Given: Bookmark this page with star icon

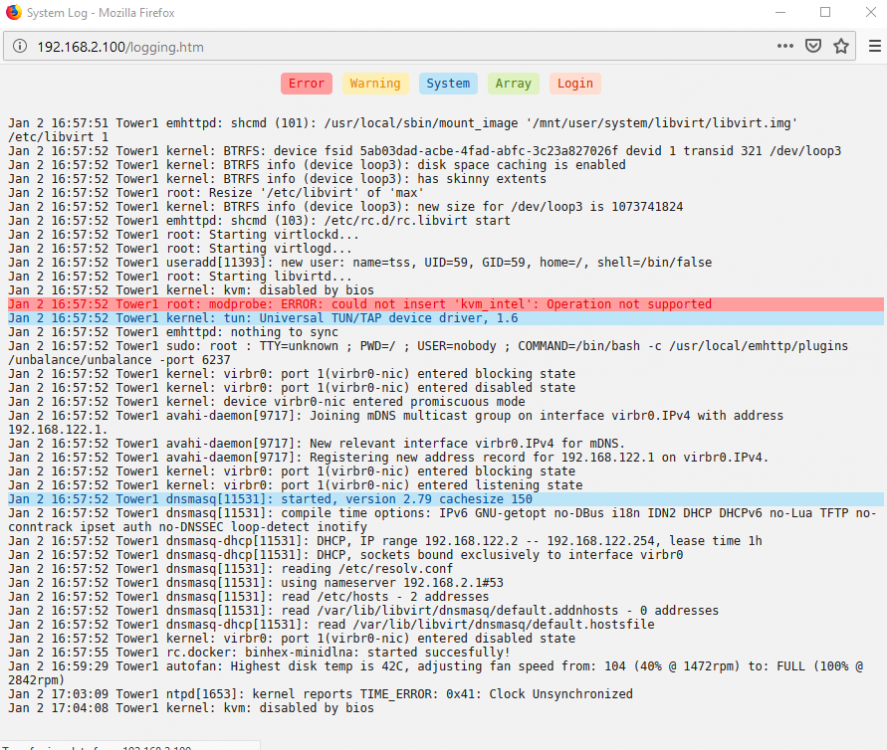Looking at the screenshot, I should point(841,46).
